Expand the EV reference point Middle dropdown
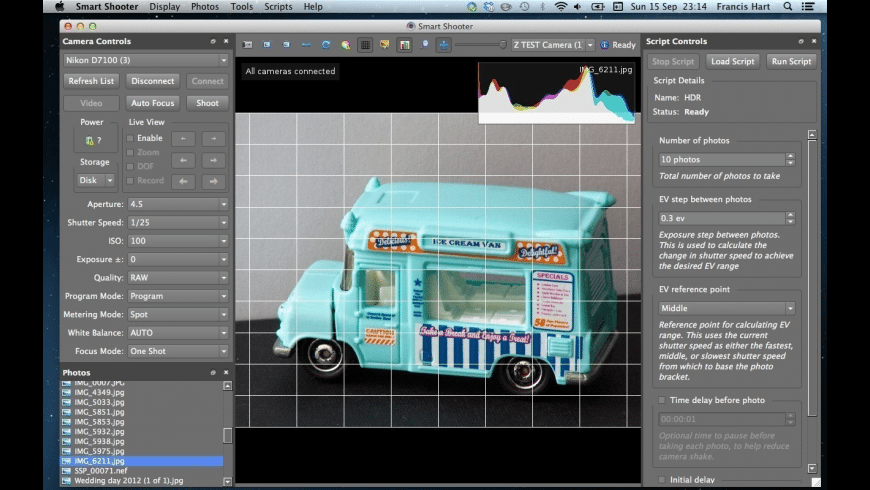This screenshot has height=490, width=870. (727, 309)
